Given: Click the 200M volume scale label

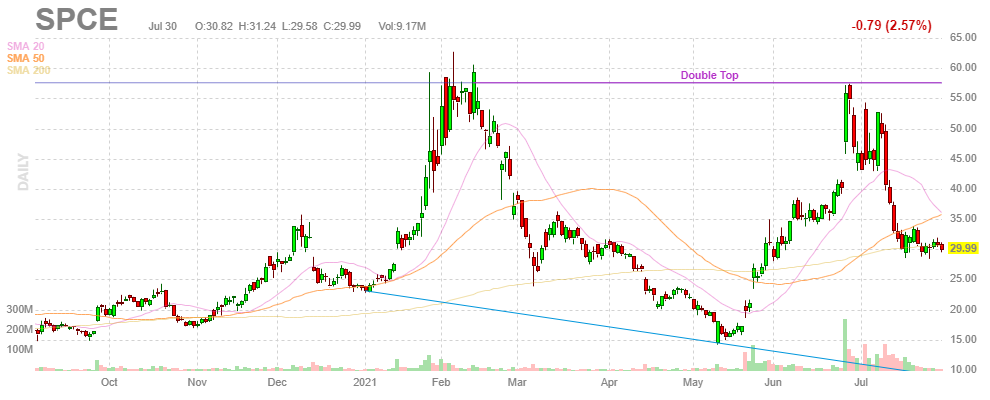Looking at the screenshot, I should [x=20, y=330].
